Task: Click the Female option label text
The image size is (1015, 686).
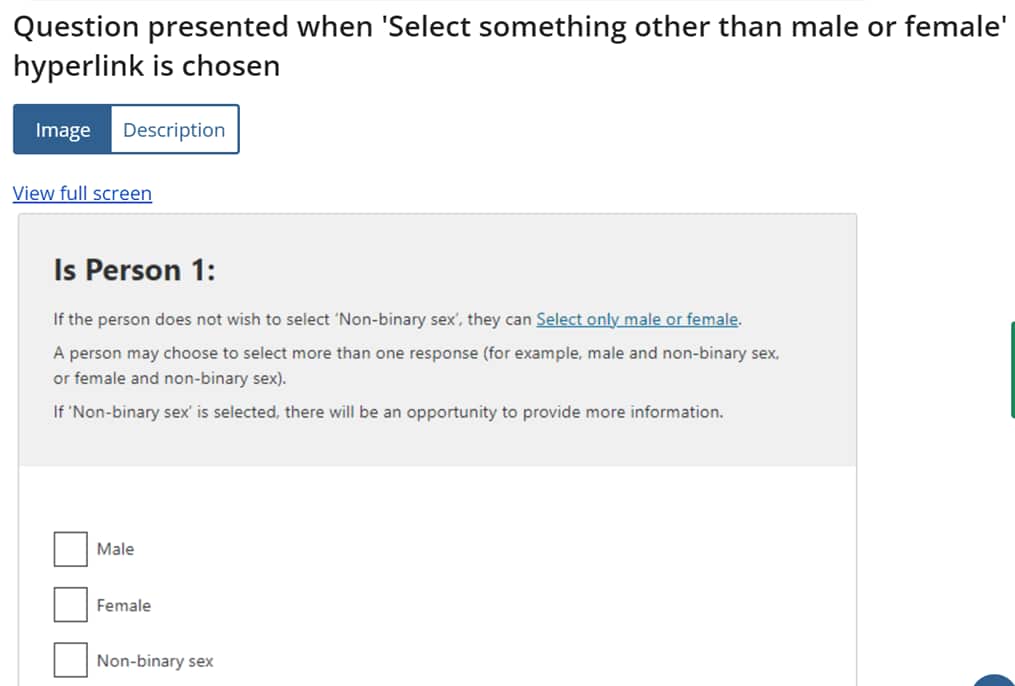Action: click(x=123, y=604)
